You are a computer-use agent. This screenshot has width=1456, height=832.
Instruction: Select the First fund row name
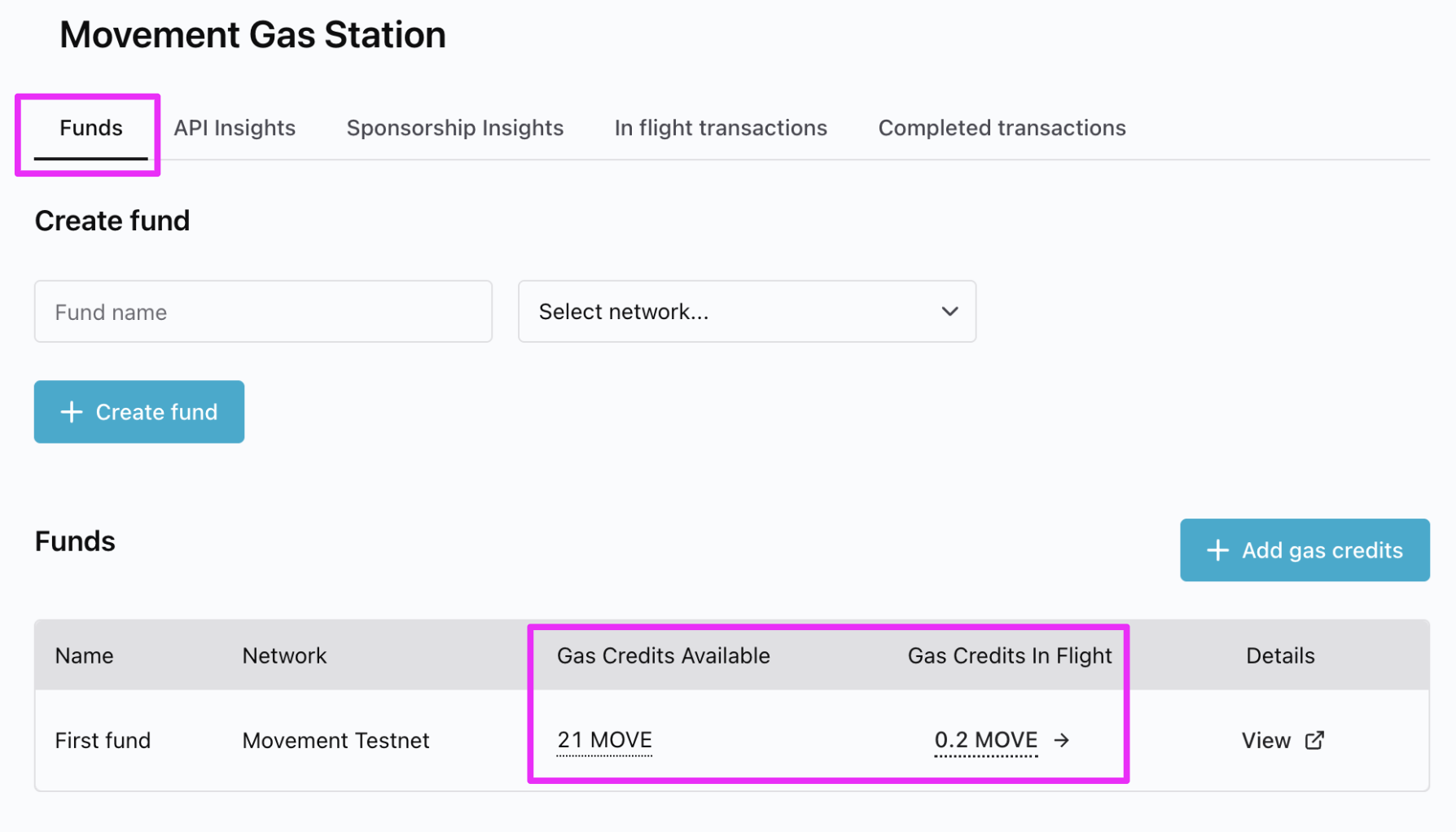[103, 740]
